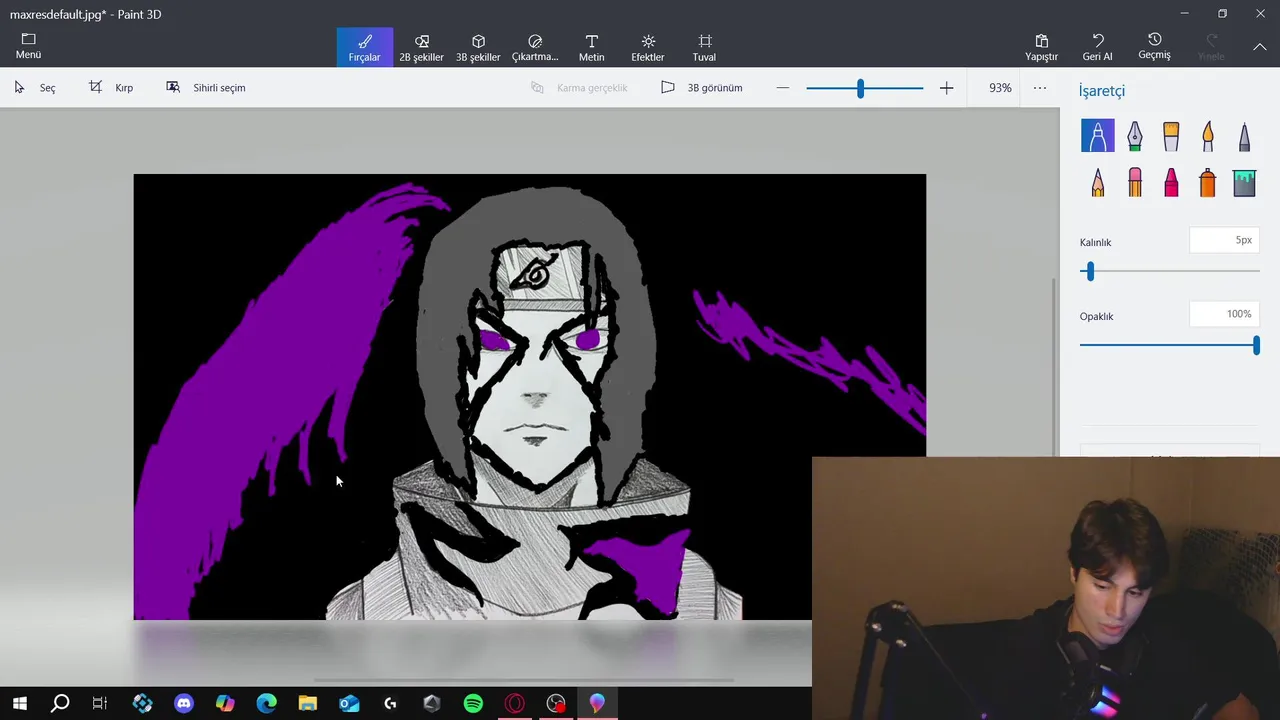Open Spotify from the taskbar
The height and width of the screenshot is (720, 1280).
tap(473, 704)
